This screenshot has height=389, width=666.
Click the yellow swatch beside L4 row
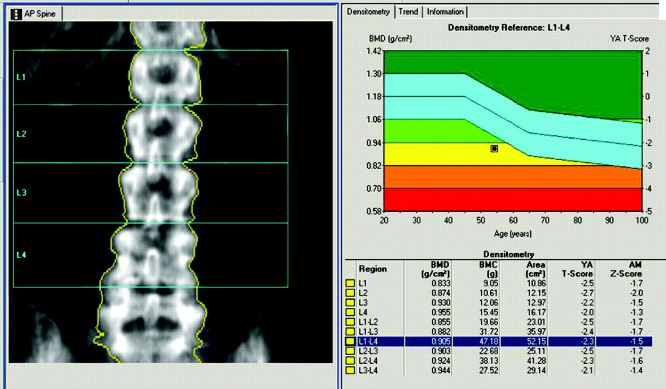pyautogui.click(x=350, y=313)
